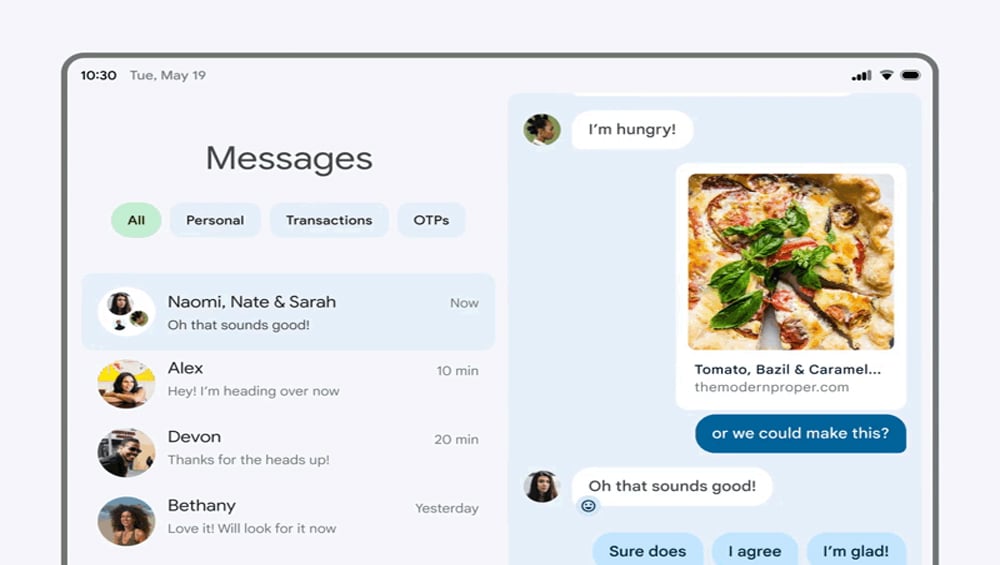1000x565 pixels.
Task: Open the tomato tart photo preview
Action: tap(791, 261)
